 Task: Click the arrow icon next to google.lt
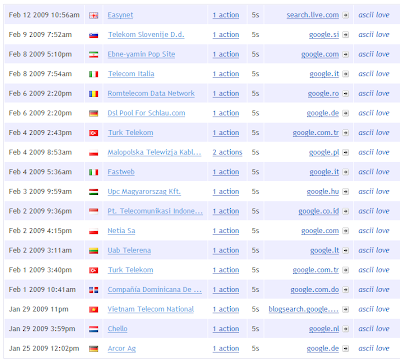[346, 250]
